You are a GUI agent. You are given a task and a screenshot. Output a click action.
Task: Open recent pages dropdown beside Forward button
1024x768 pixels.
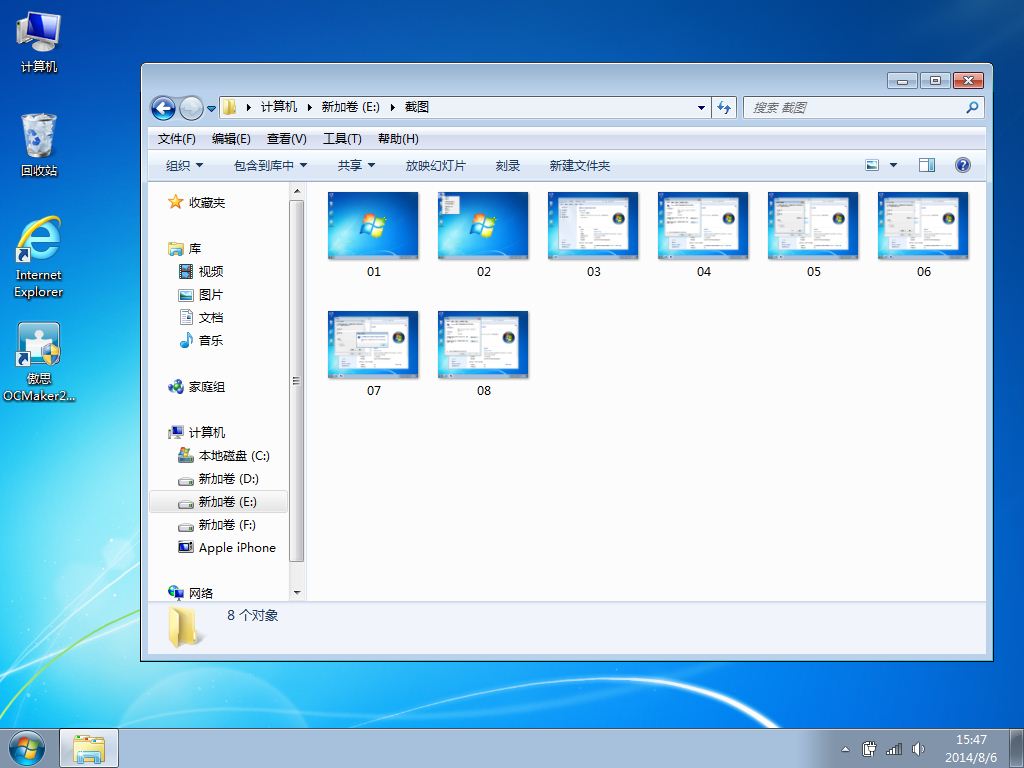212,108
